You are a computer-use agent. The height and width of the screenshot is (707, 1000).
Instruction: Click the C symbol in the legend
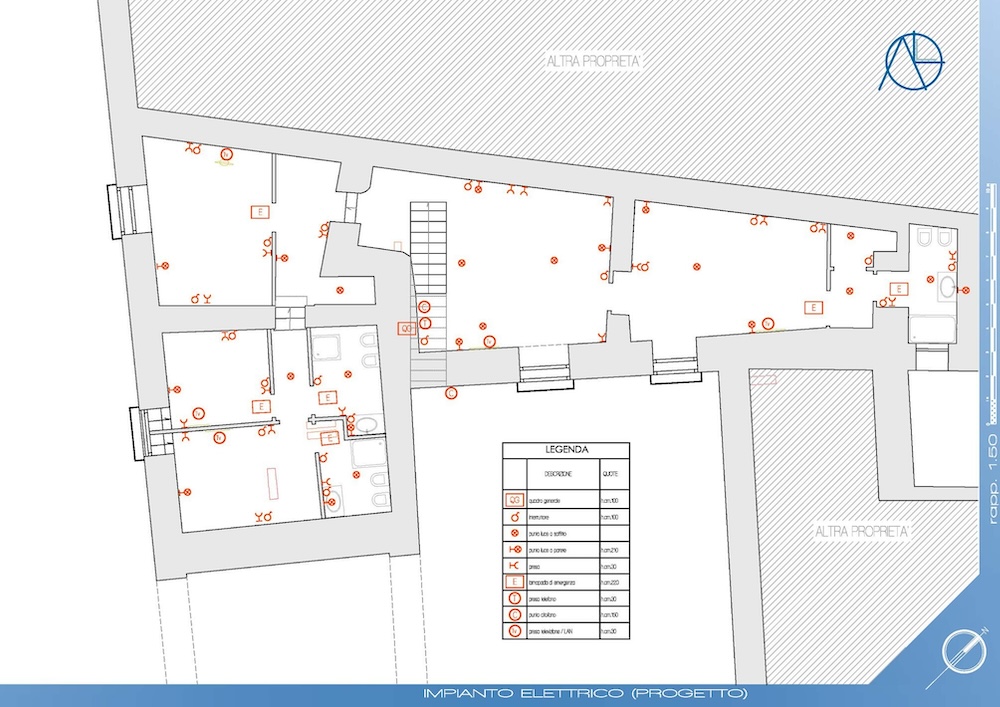[x=516, y=614]
